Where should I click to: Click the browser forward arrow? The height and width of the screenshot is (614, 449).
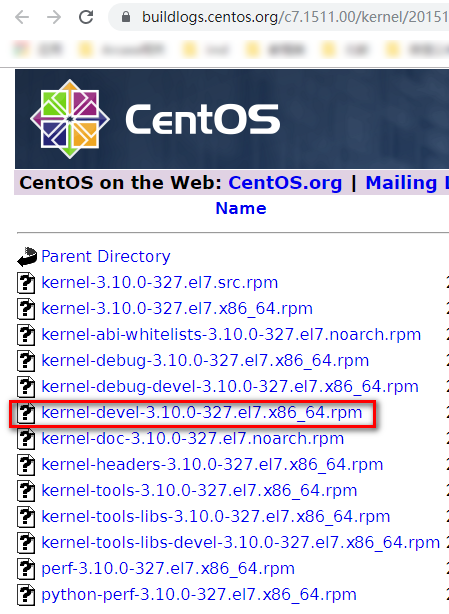[54, 17]
